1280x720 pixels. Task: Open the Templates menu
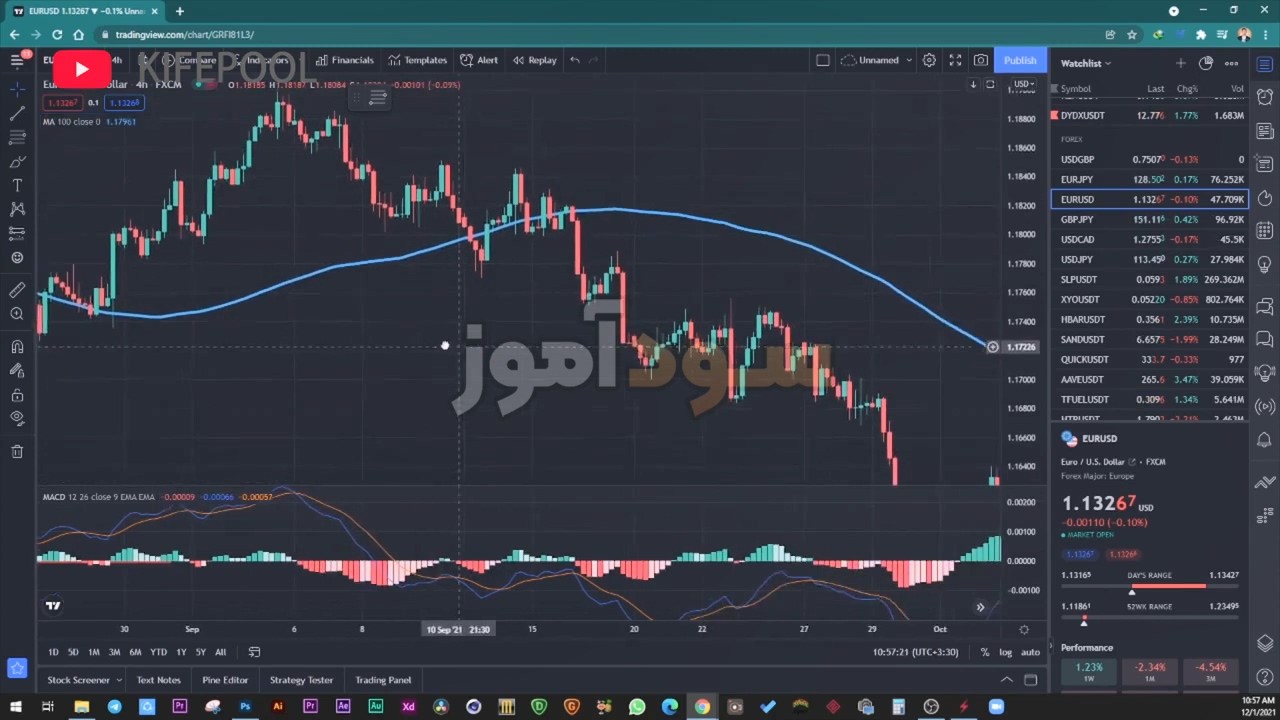pos(418,60)
